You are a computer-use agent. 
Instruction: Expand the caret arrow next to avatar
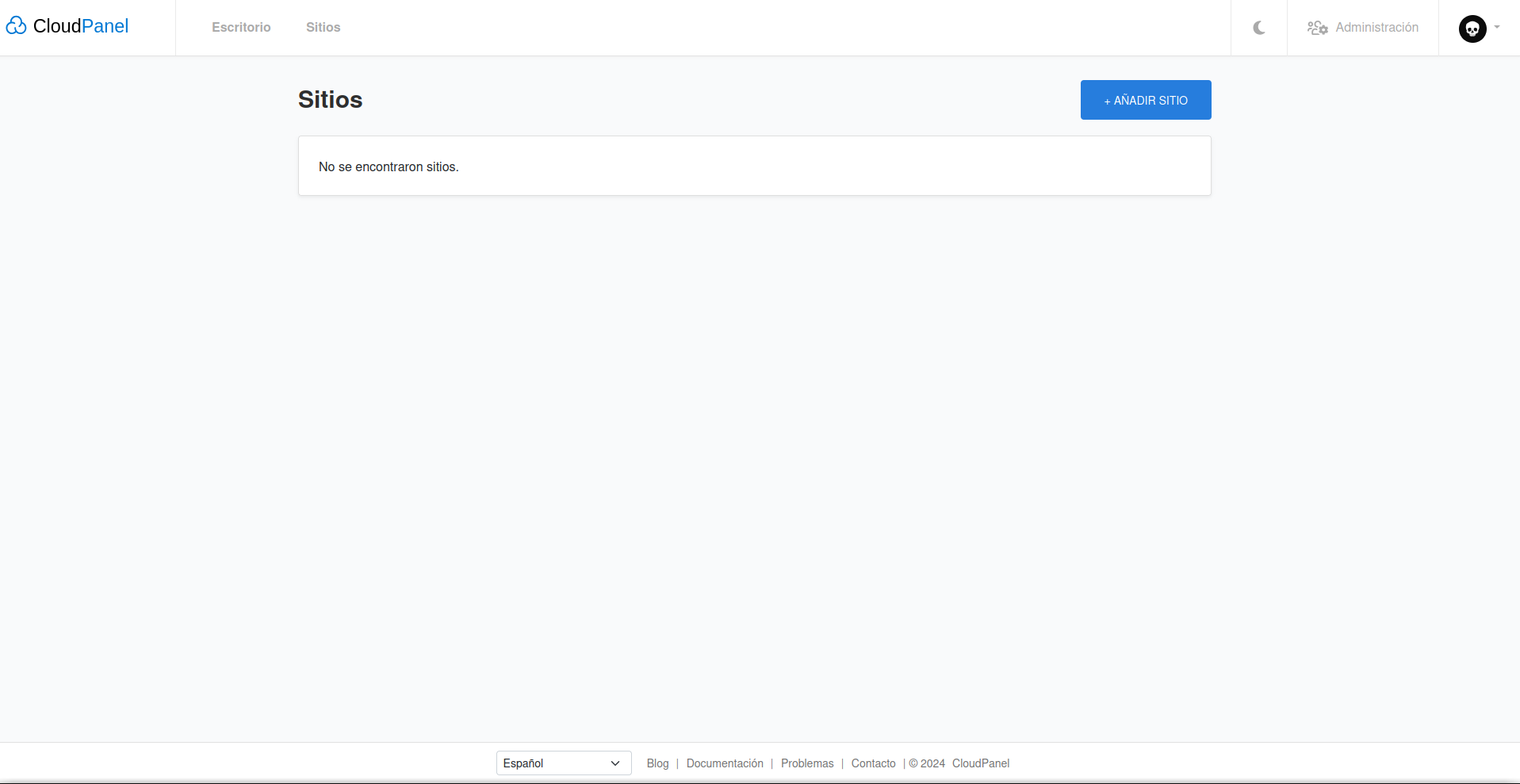pos(1497,27)
